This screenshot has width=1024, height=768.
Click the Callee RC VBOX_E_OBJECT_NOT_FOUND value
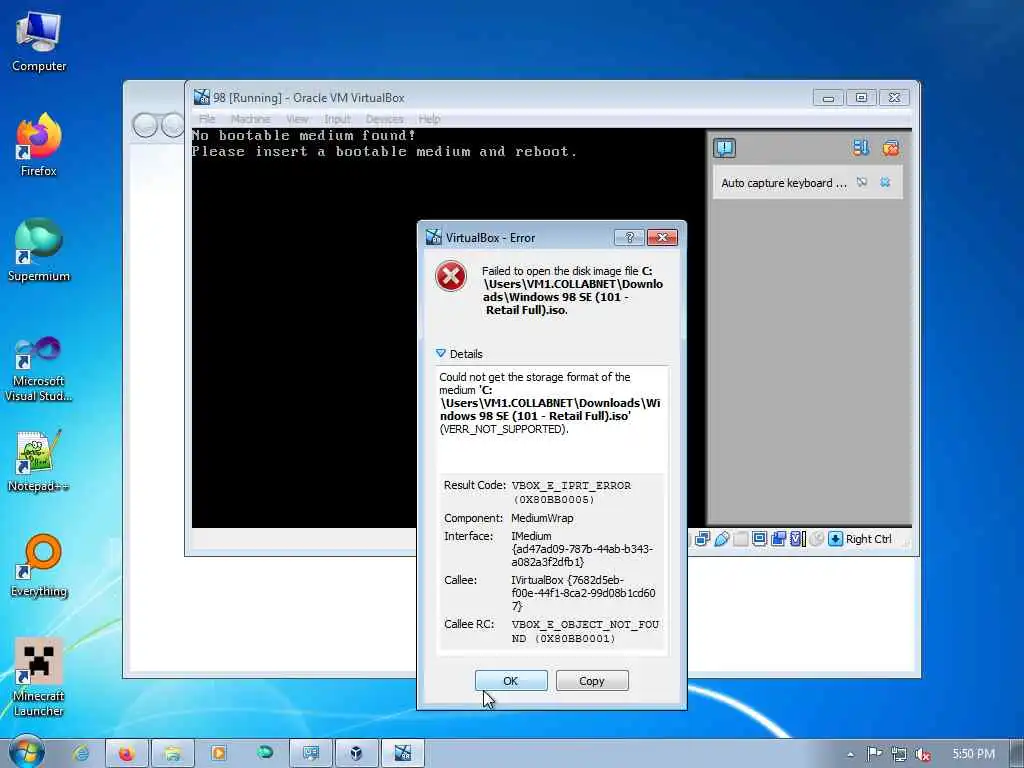(585, 631)
